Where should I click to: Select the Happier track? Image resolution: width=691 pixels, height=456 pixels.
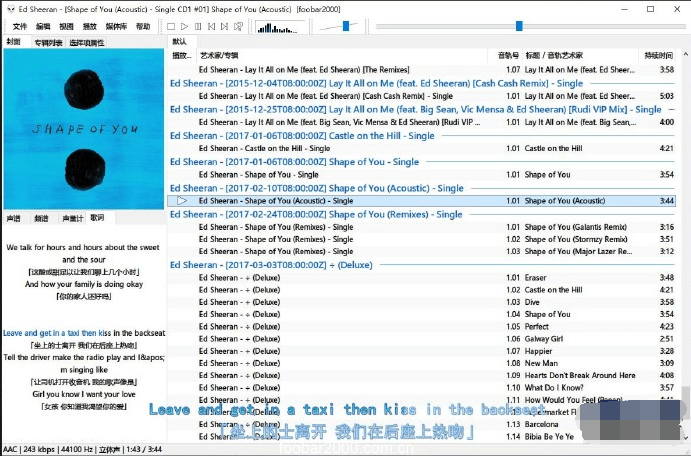coord(422,352)
